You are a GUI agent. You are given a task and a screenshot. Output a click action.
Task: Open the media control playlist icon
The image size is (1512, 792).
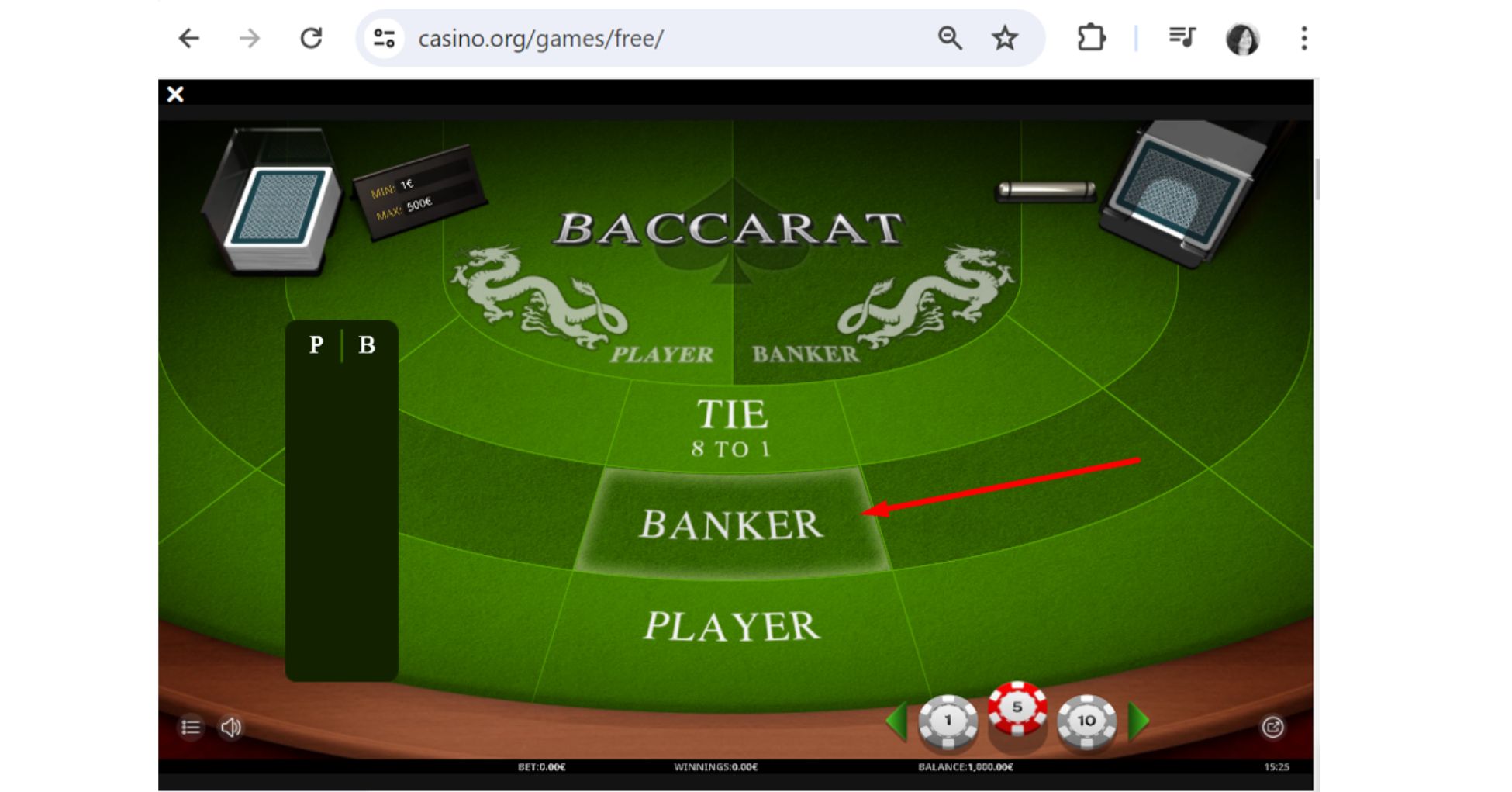1182,37
